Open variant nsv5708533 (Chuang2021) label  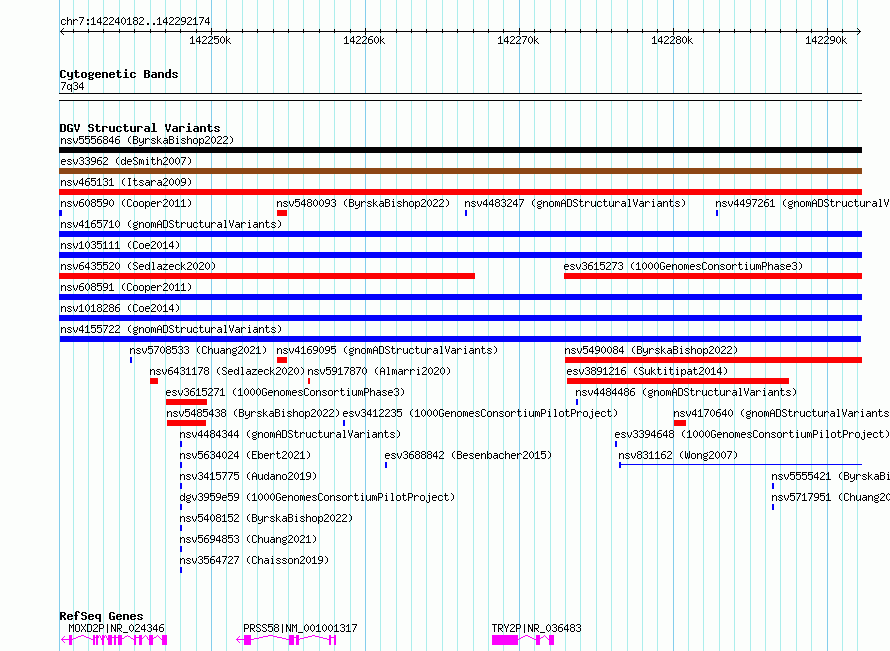[x=198, y=350]
